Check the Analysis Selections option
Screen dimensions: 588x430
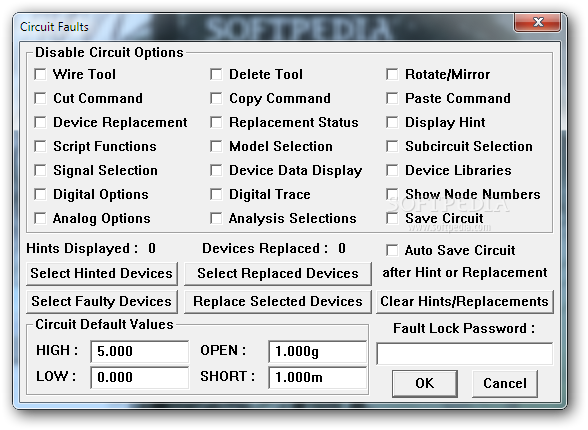(216, 218)
